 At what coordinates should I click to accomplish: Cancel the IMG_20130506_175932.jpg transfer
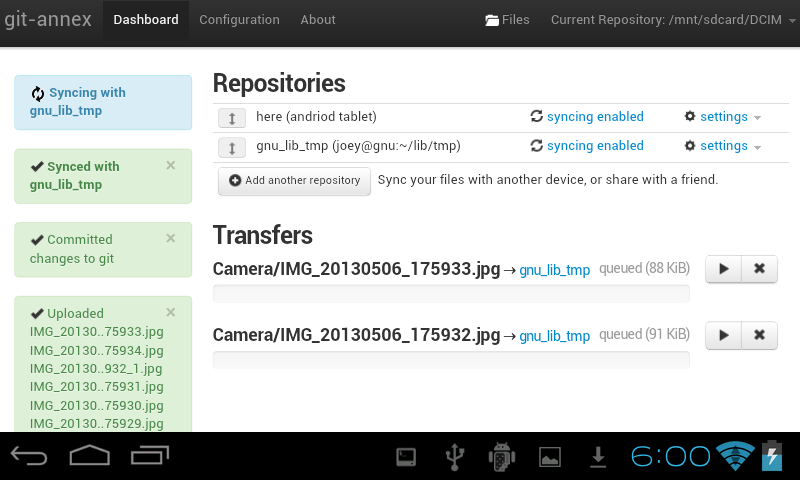tap(759, 335)
